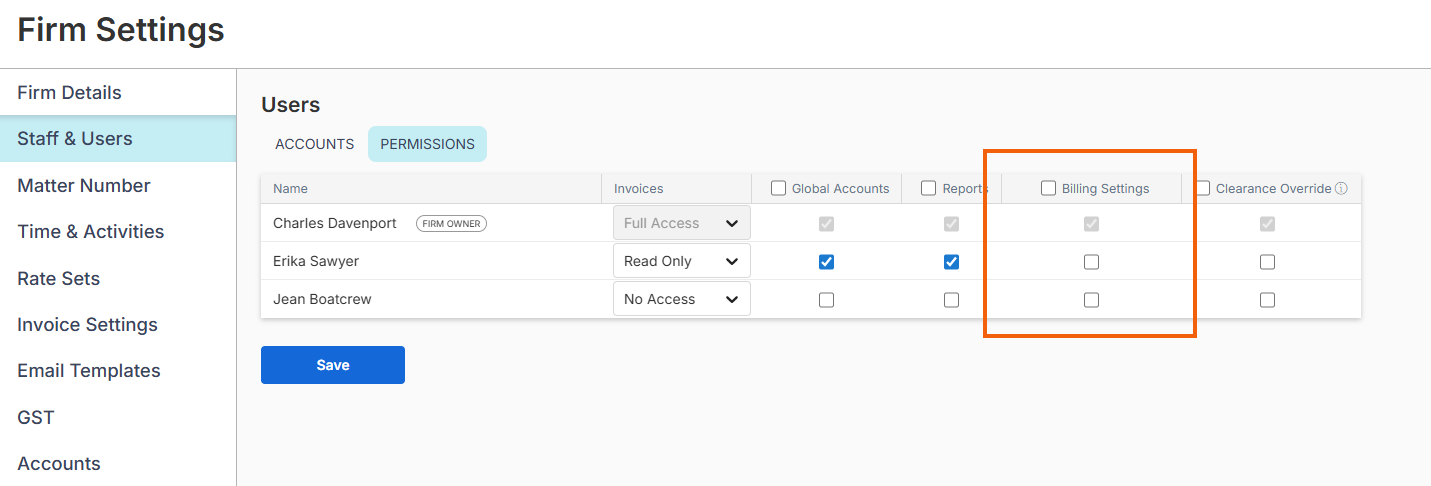Uncheck Reports for Erika Sawyer
Screen dimensions: 1431x486
[x=951, y=262]
